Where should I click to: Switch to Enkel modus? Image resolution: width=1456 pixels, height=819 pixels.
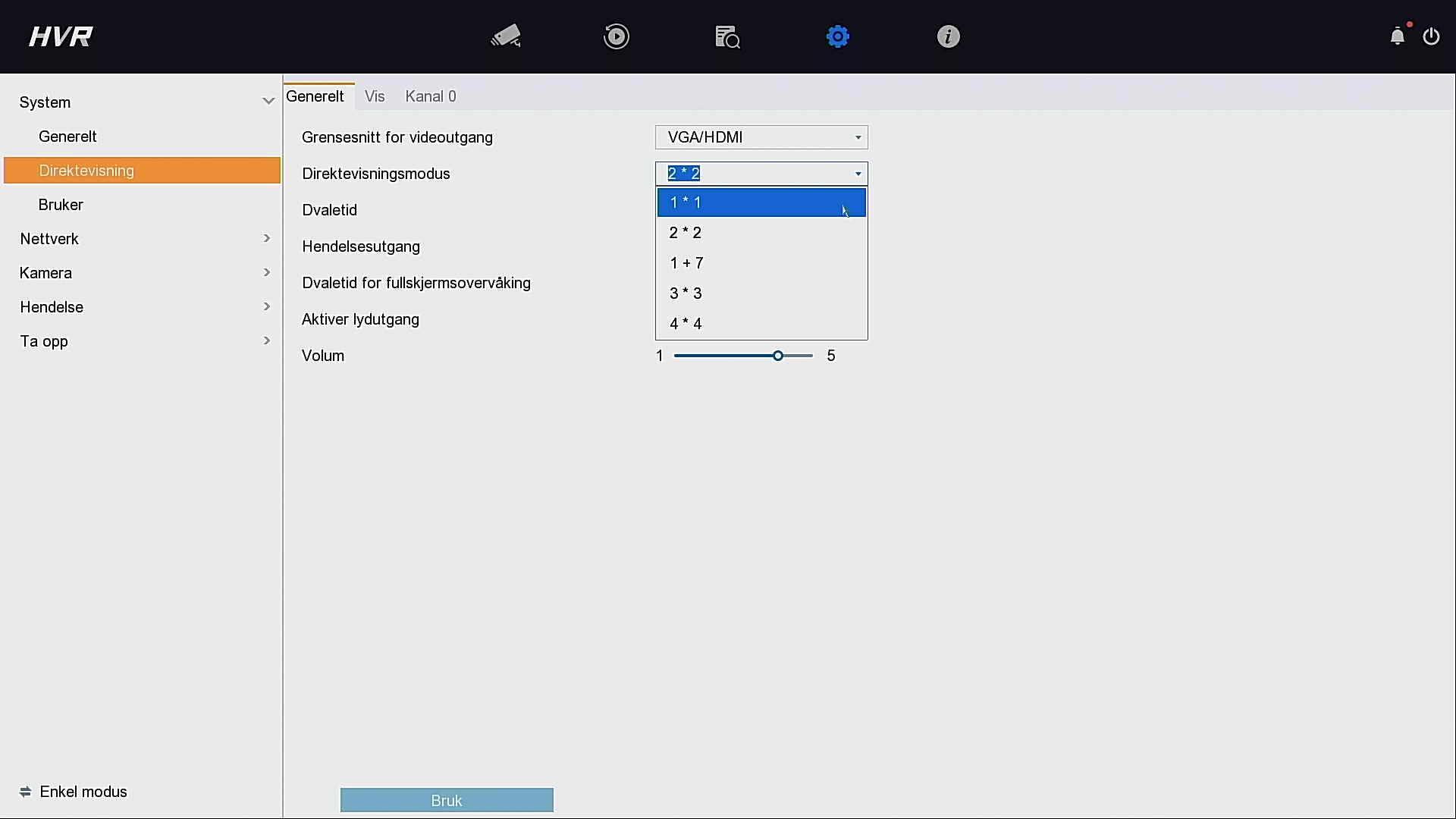tap(74, 792)
